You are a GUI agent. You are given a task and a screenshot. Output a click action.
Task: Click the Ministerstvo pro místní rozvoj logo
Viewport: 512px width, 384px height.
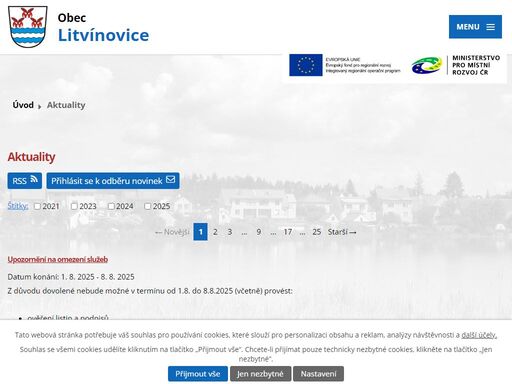[x=456, y=65]
